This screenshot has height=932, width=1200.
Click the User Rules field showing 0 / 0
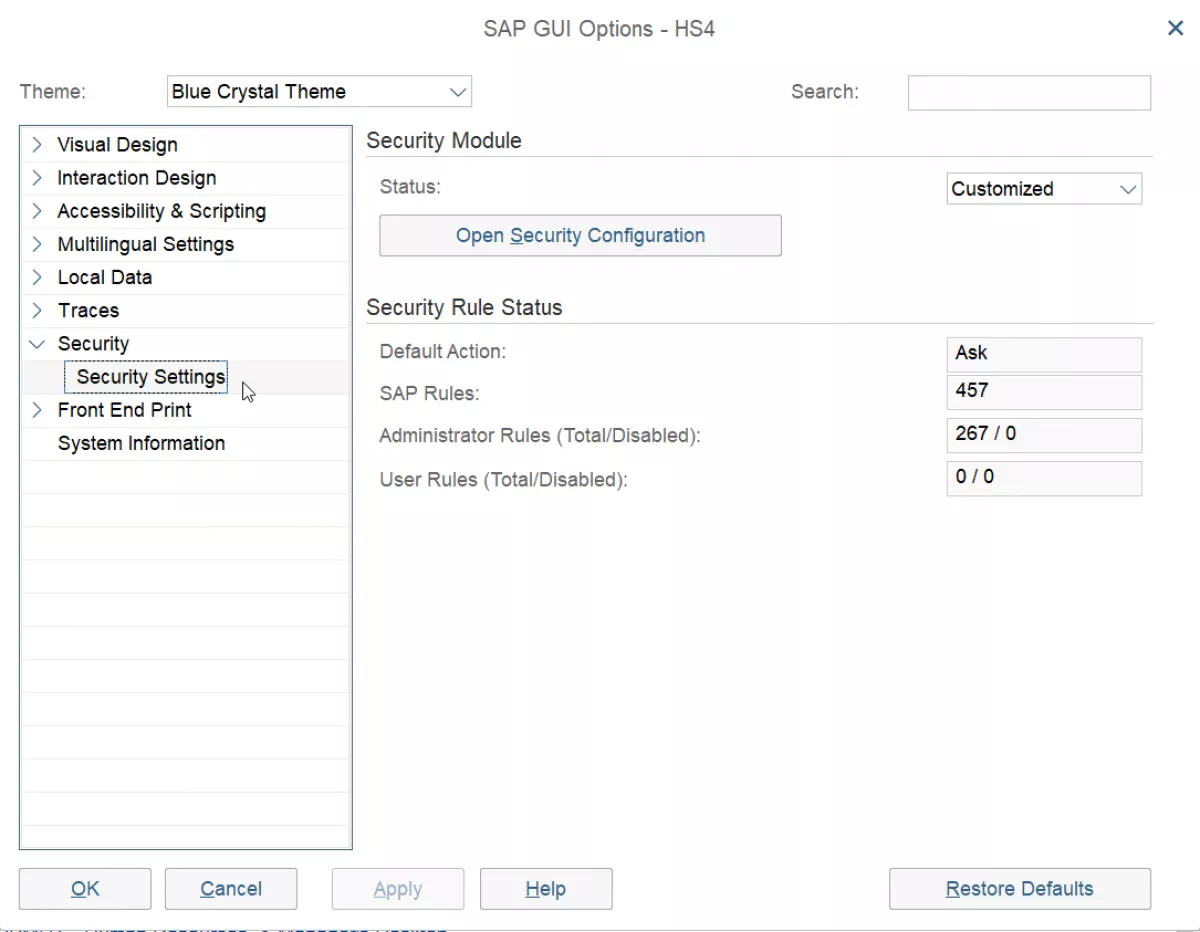click(x=1044, y=479)
